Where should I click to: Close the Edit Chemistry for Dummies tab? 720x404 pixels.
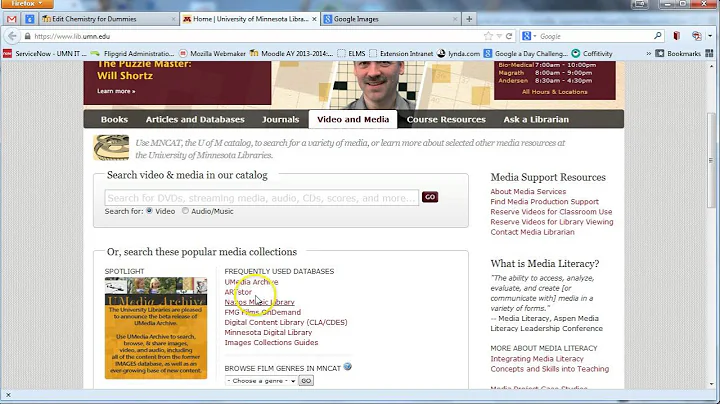coord(173,19)
